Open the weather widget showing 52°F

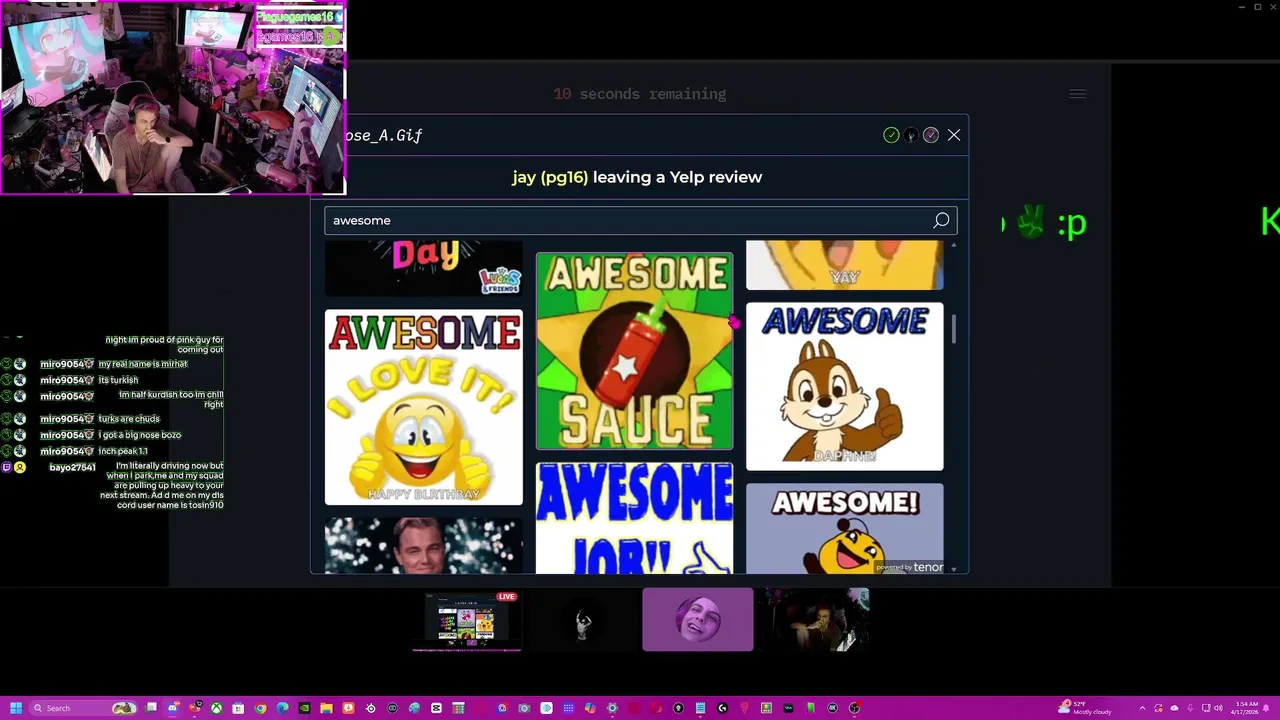(1087, 708)
